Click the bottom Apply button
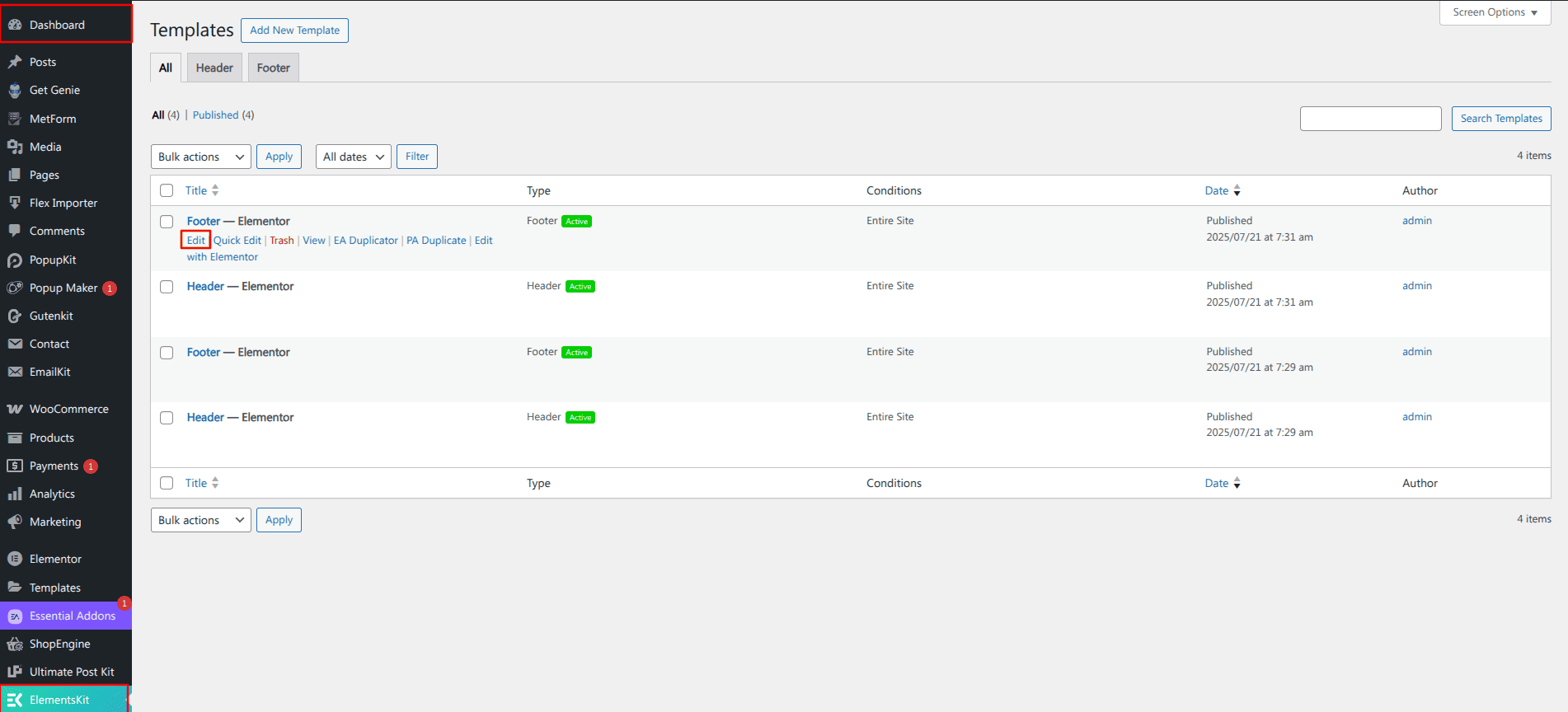 click(279, 520)
